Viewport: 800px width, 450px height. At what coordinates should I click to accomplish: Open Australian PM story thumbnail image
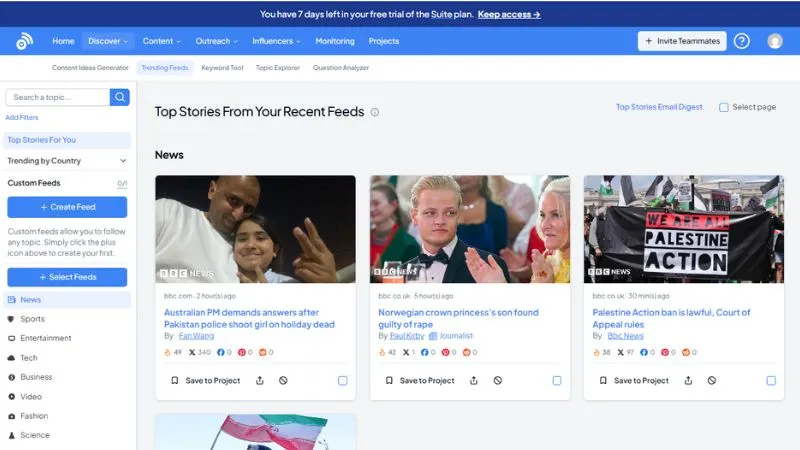pos(255,229)
